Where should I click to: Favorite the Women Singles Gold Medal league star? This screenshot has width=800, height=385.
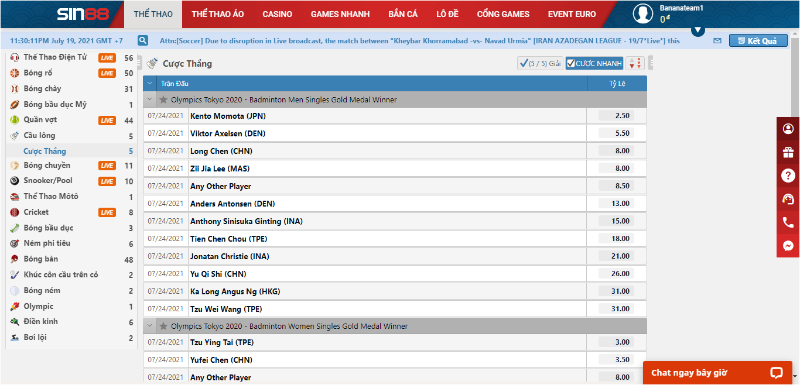click(163, 325)
